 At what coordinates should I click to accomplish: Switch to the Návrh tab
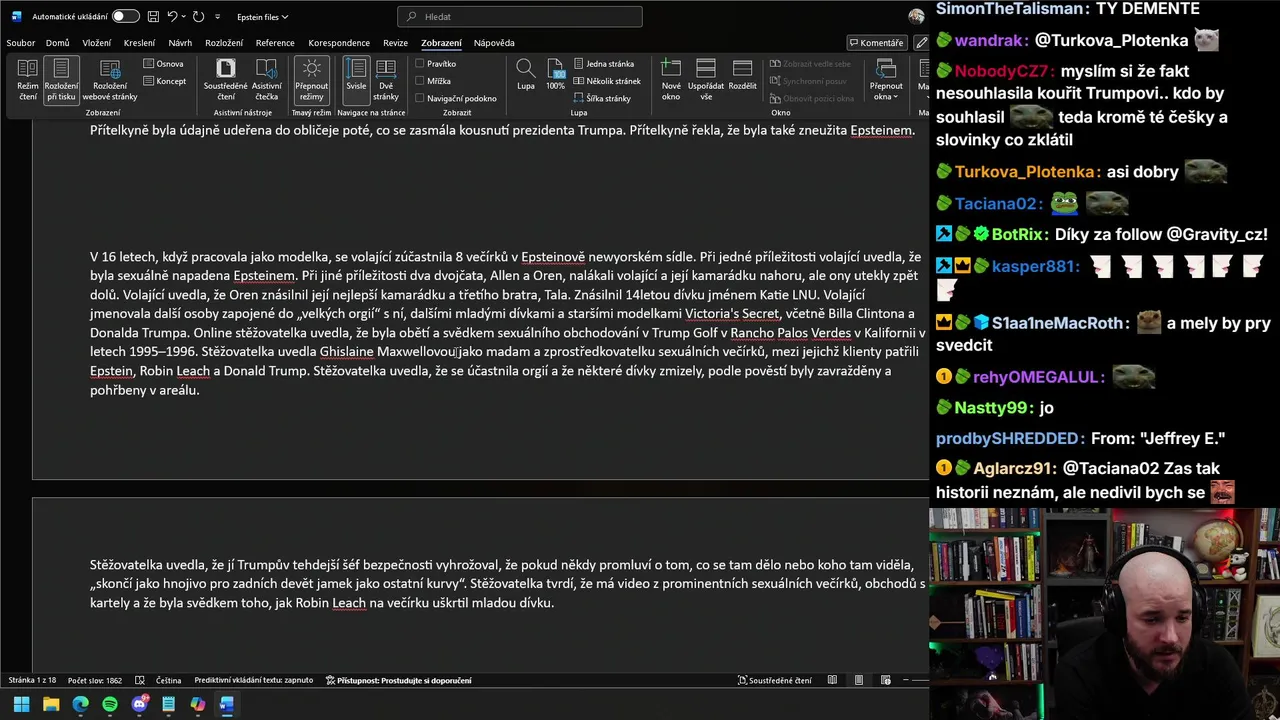click(x=180, y=43)
